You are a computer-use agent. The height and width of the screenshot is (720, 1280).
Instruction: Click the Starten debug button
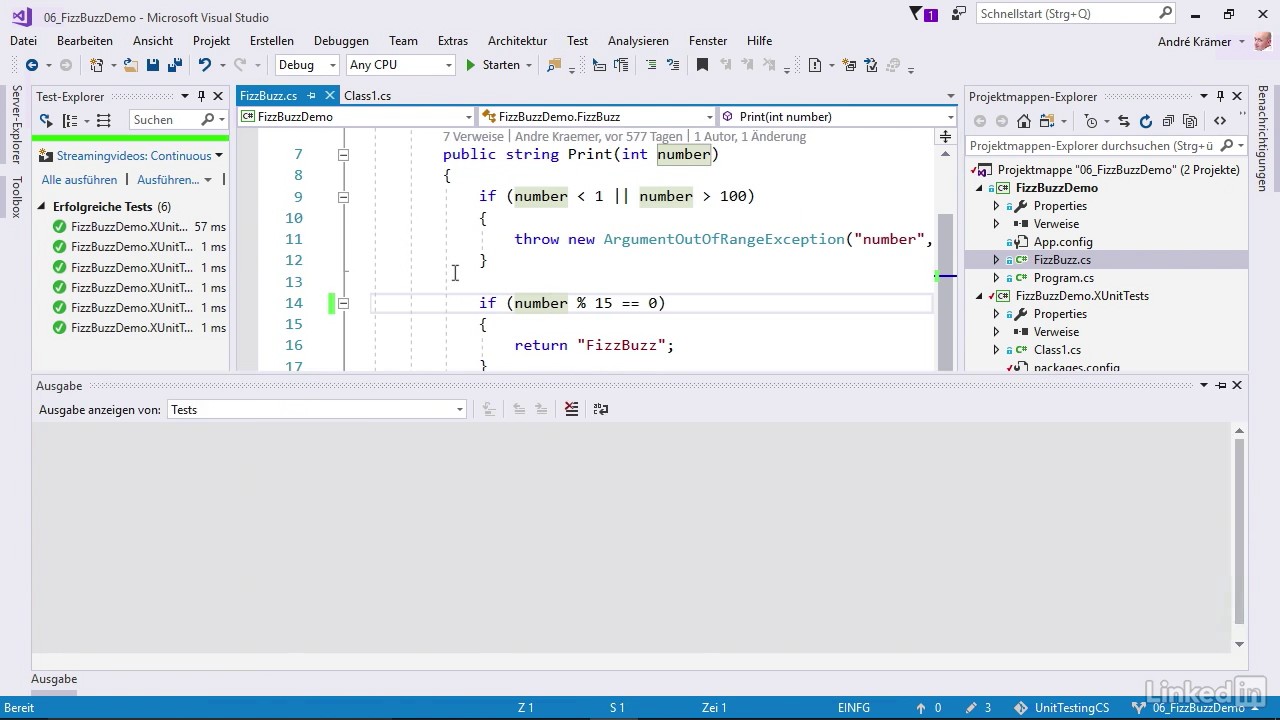[493, 65]
